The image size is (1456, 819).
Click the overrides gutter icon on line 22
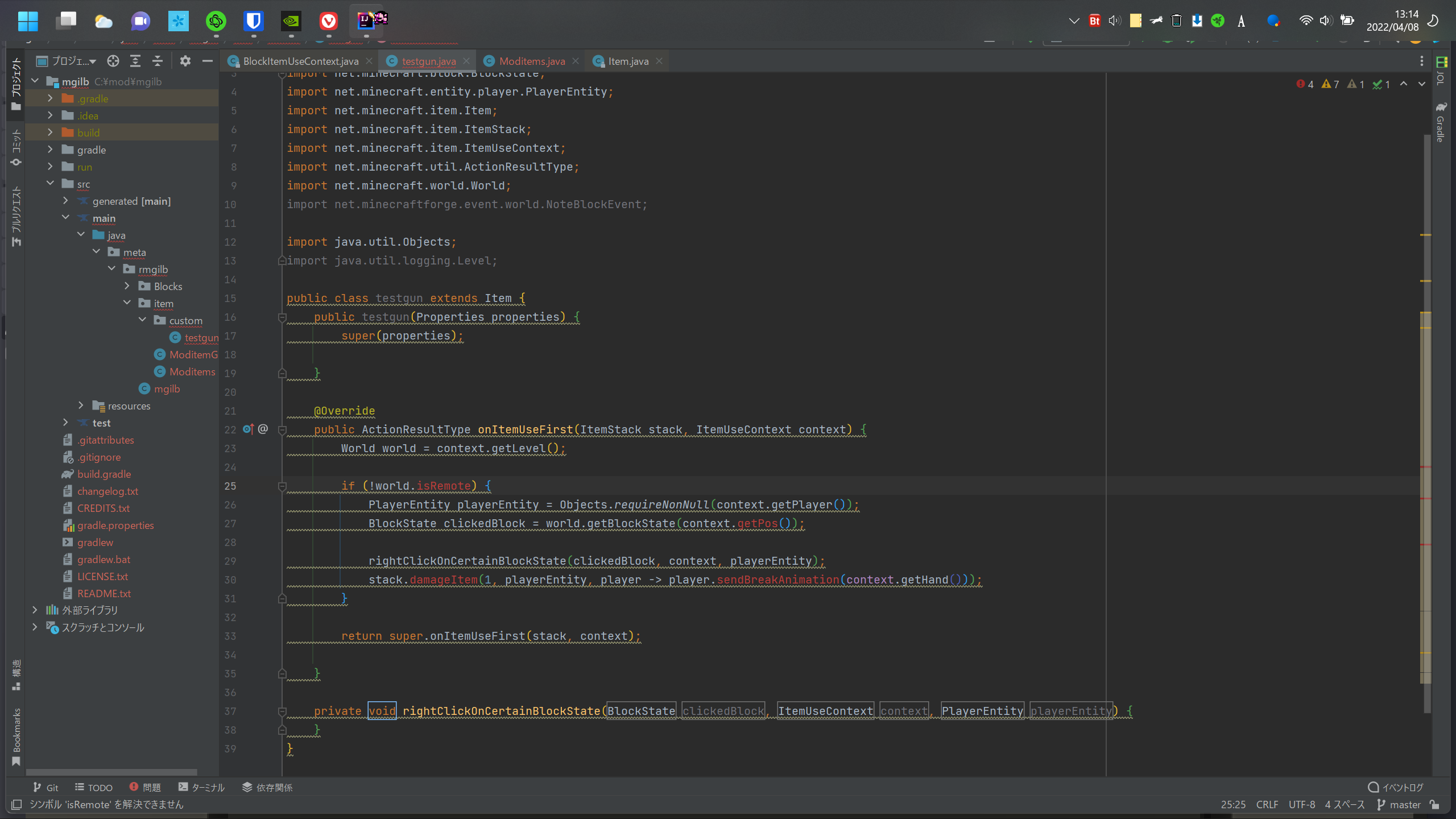click(x=248, y=429)
